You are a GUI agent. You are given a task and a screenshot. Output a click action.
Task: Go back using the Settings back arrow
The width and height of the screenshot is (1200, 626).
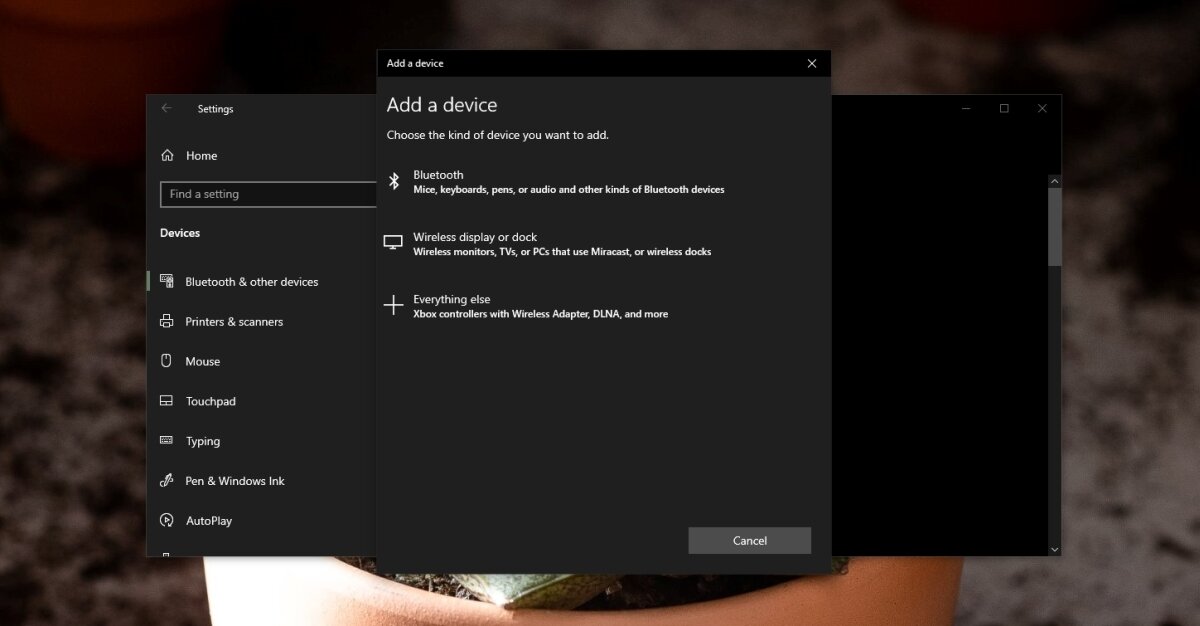point(166,109)
